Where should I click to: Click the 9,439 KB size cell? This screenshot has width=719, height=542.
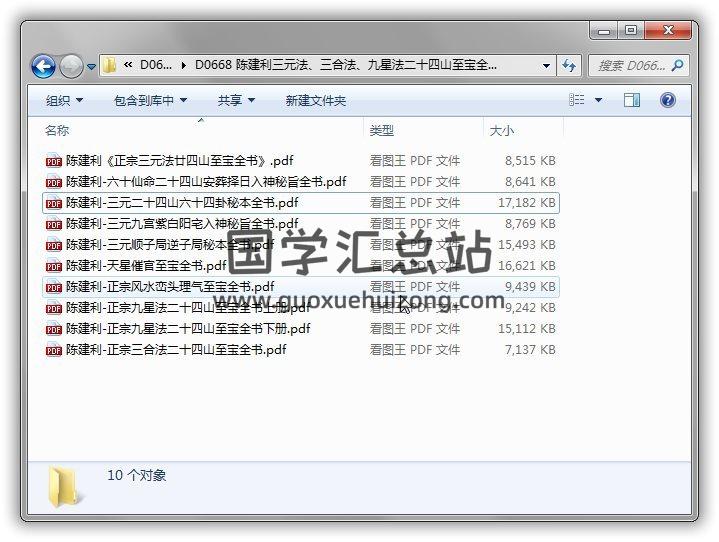[530, 287]
